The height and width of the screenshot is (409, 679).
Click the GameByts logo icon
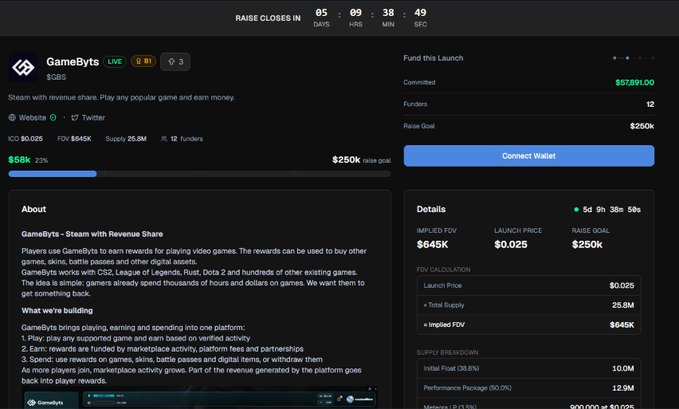[x=23, y=68]
